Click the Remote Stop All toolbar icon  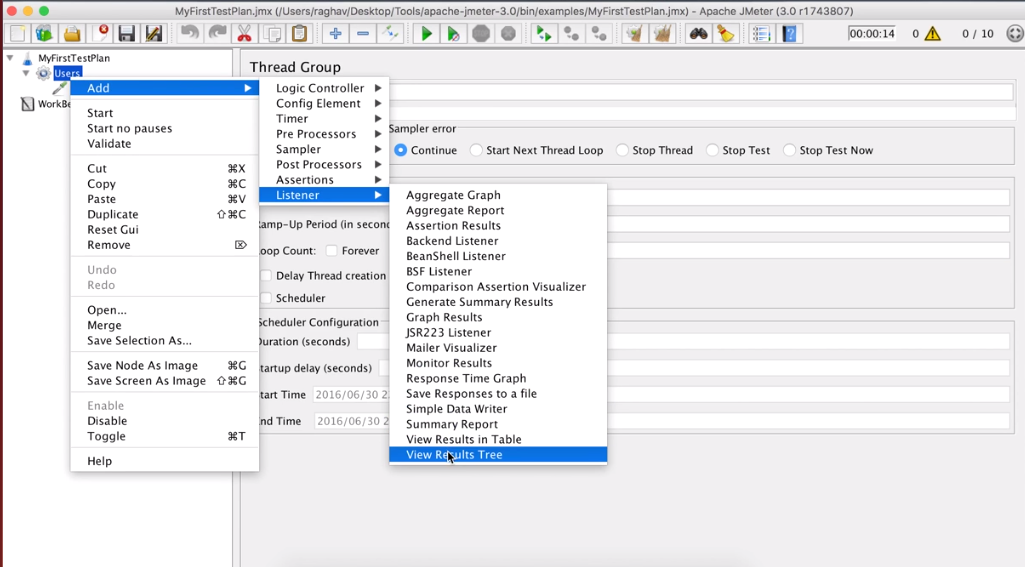pyautogui.click(x=571, y=33)
